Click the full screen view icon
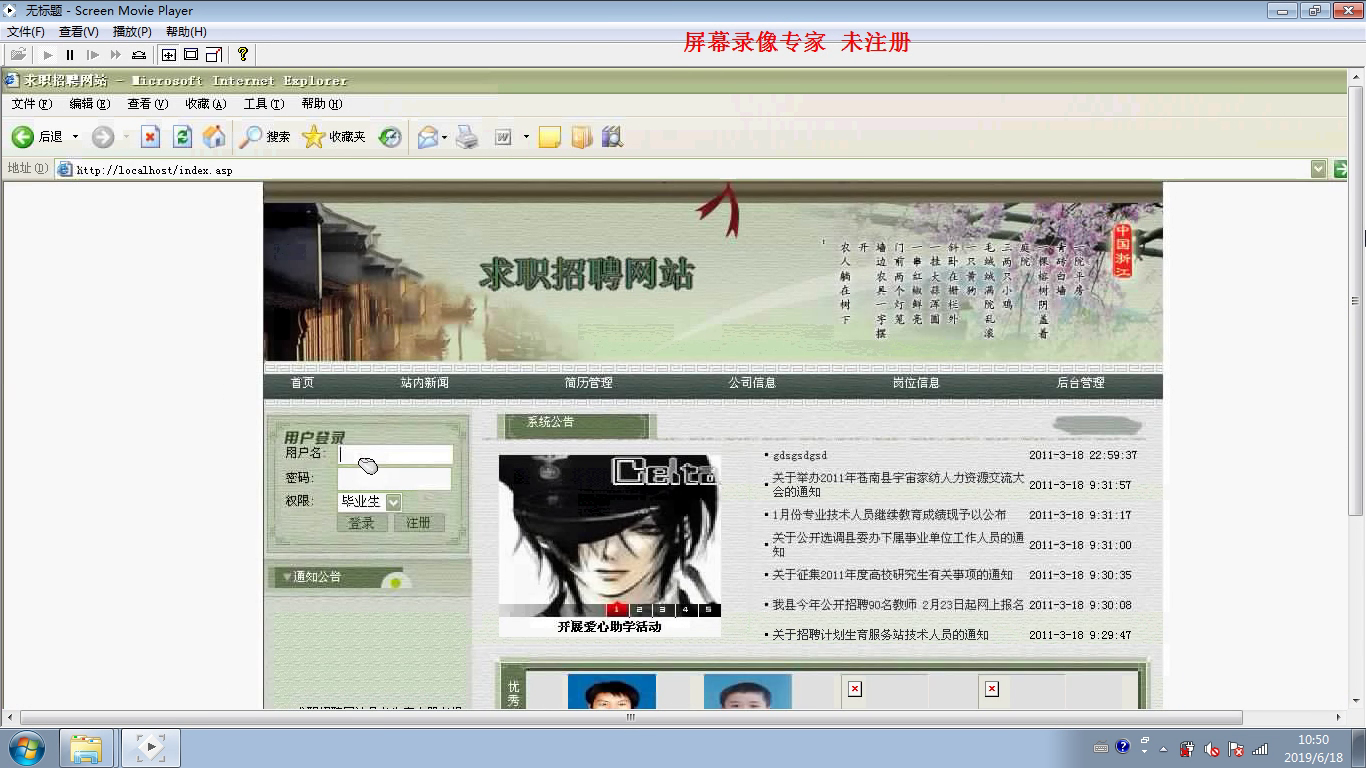 (x=191, y=55)
